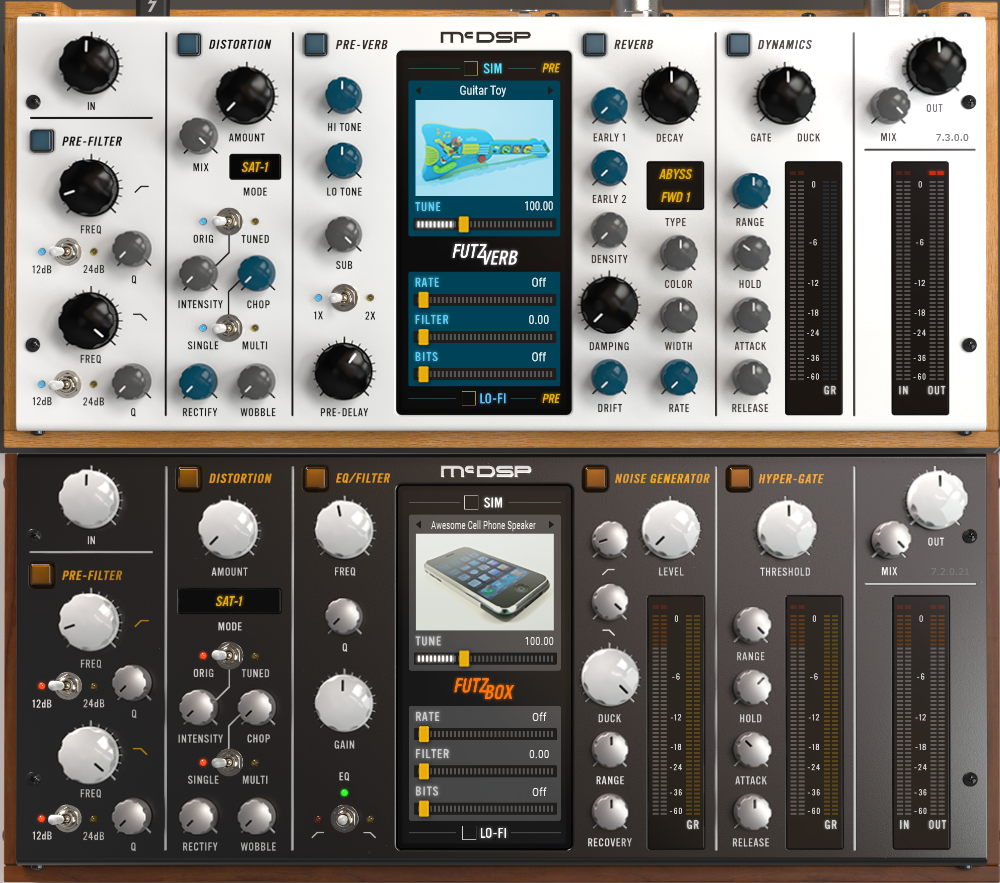Toggle FutzVerb Dynamics enable button

point(739,45)
